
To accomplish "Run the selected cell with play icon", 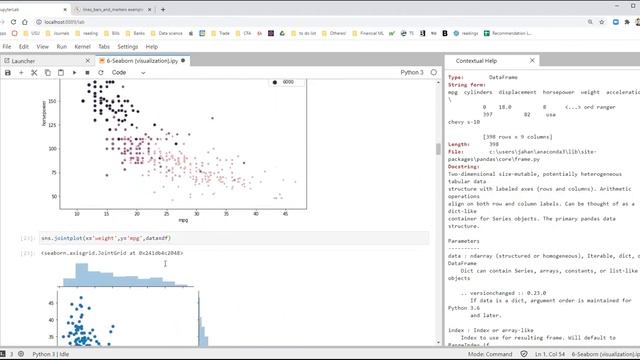I will click(74, 73).
